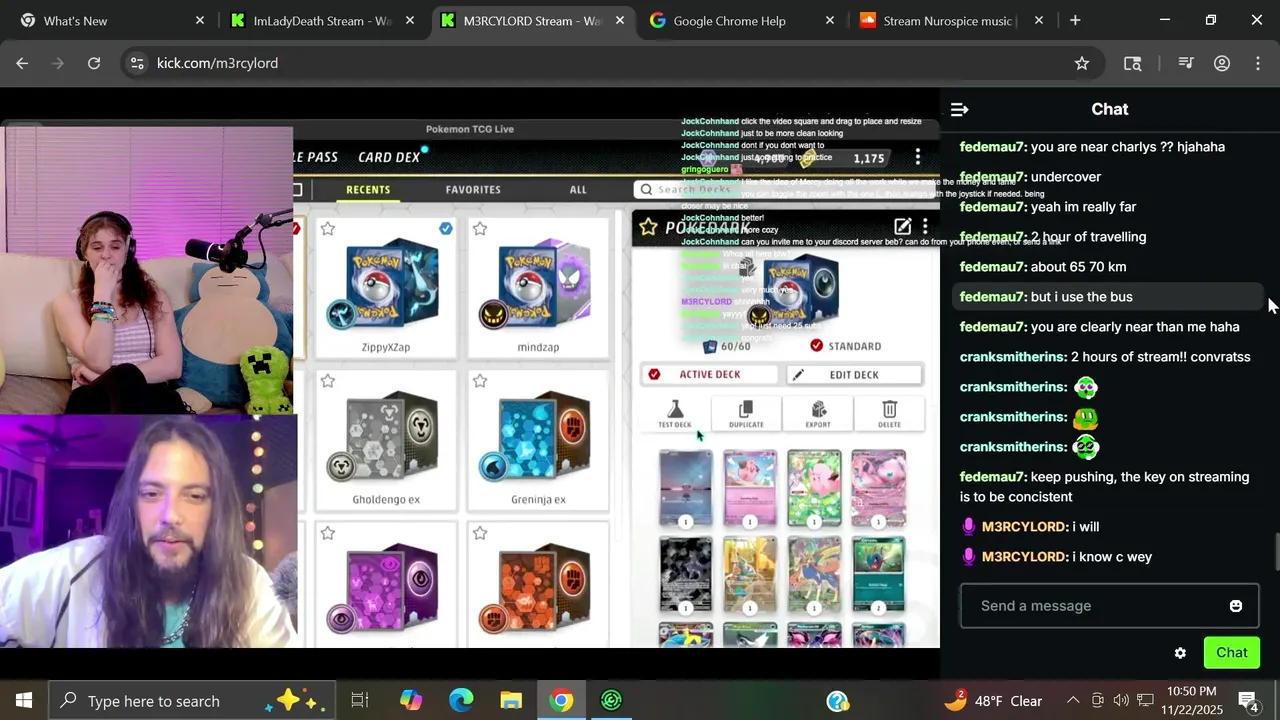Open chat settings gear icon
The image size is (1280, 720).
(1180, 653)
